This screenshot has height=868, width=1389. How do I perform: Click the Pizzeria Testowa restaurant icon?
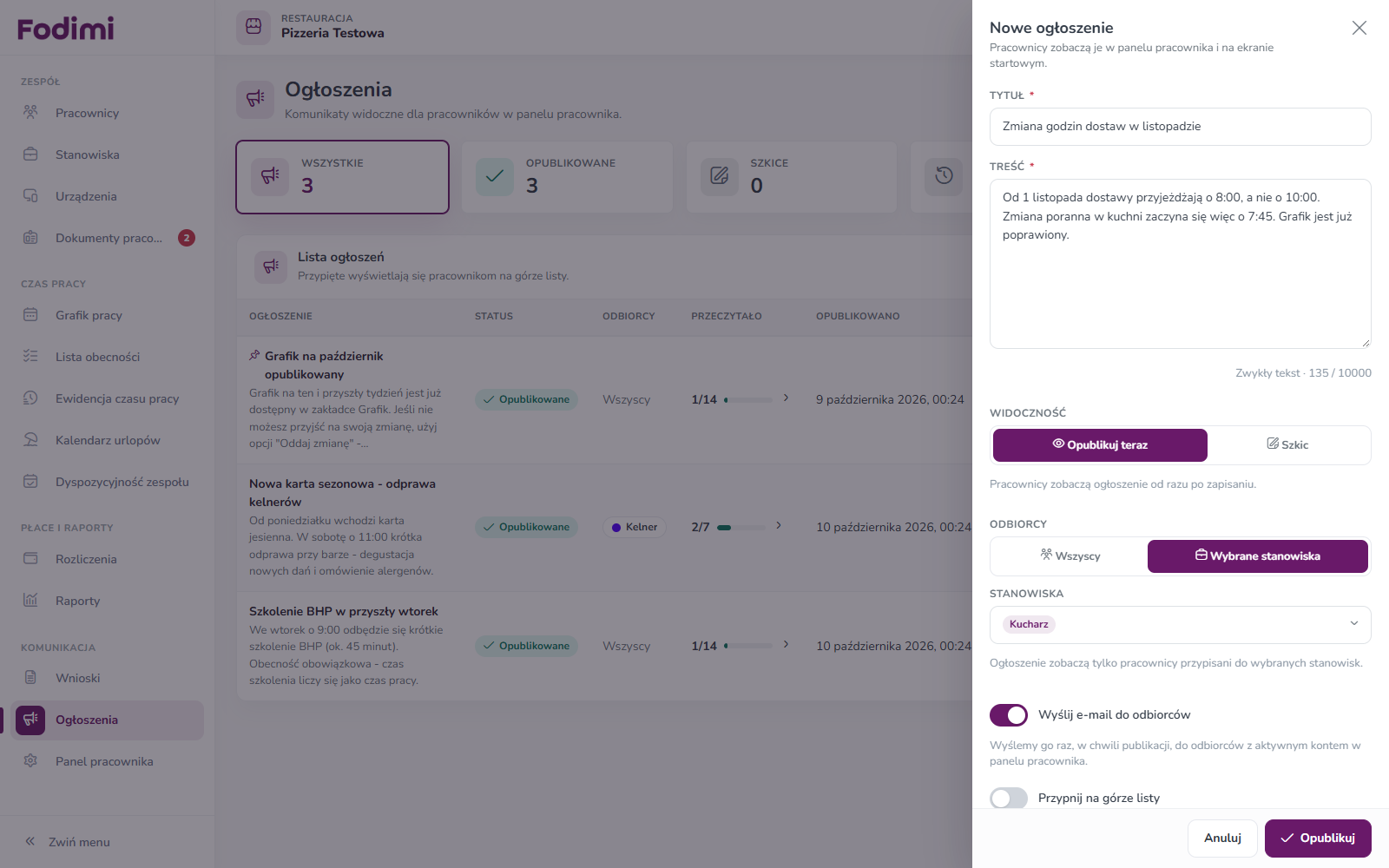[253, 27]
